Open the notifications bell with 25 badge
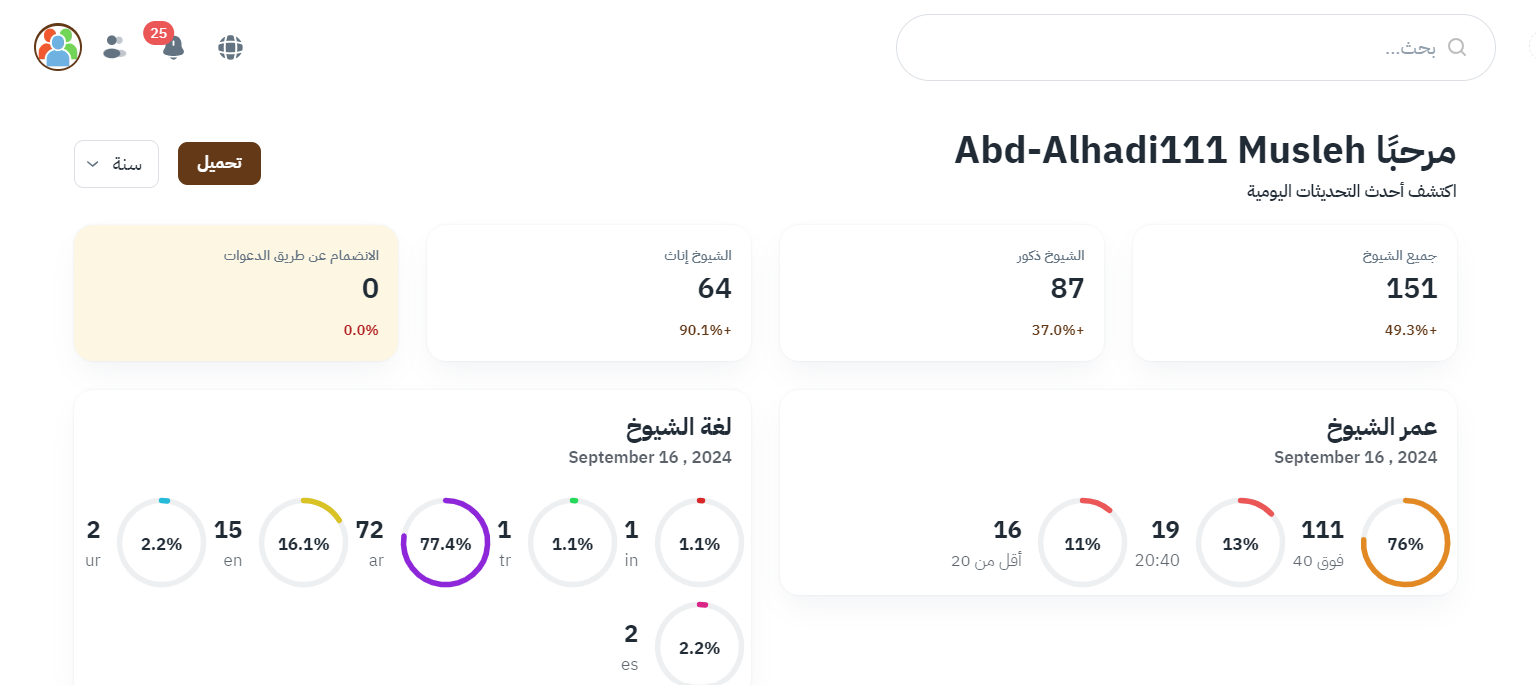Viewport: 1536px width, 685px height. click(173, 47)
